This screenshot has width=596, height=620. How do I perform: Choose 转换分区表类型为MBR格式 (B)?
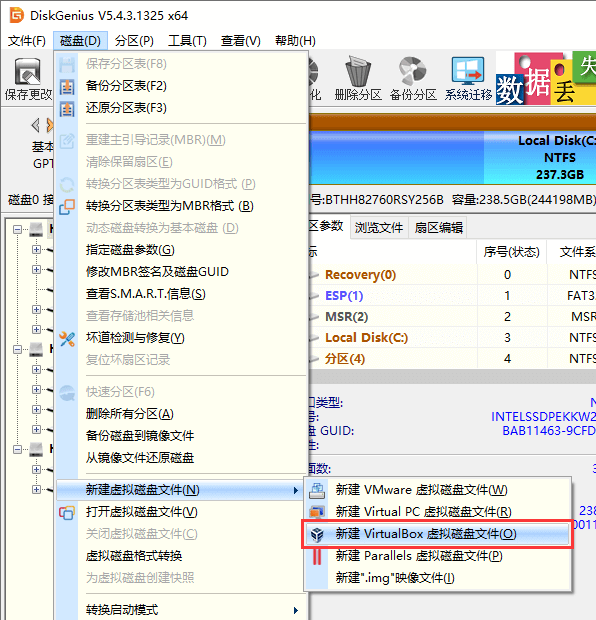click(x=182, y=206)
